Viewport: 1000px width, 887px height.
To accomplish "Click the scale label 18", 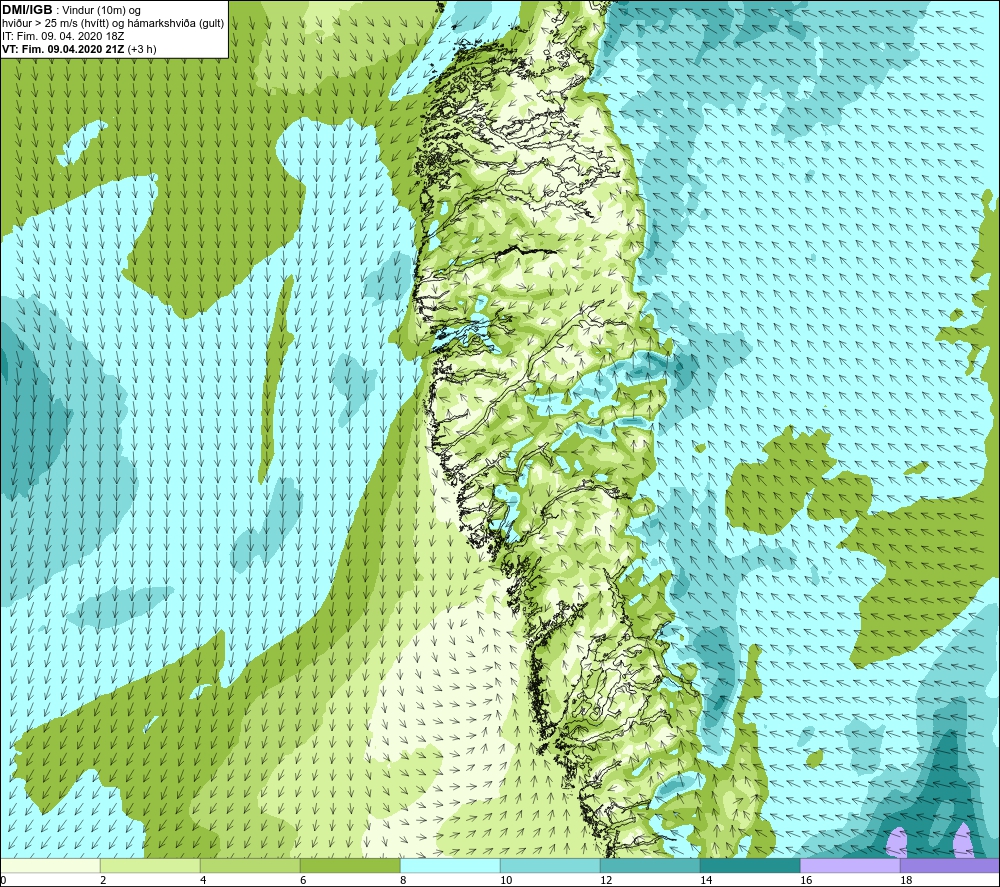I will pos(906,880).
